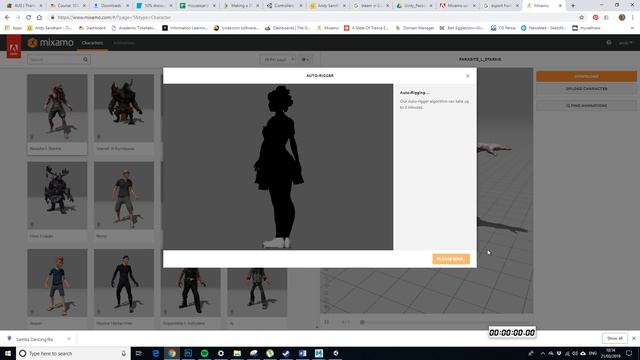This screenshot has height=360, width=640.
Task: Click the animation play/pause control
Action: click(x=327, y=322)
